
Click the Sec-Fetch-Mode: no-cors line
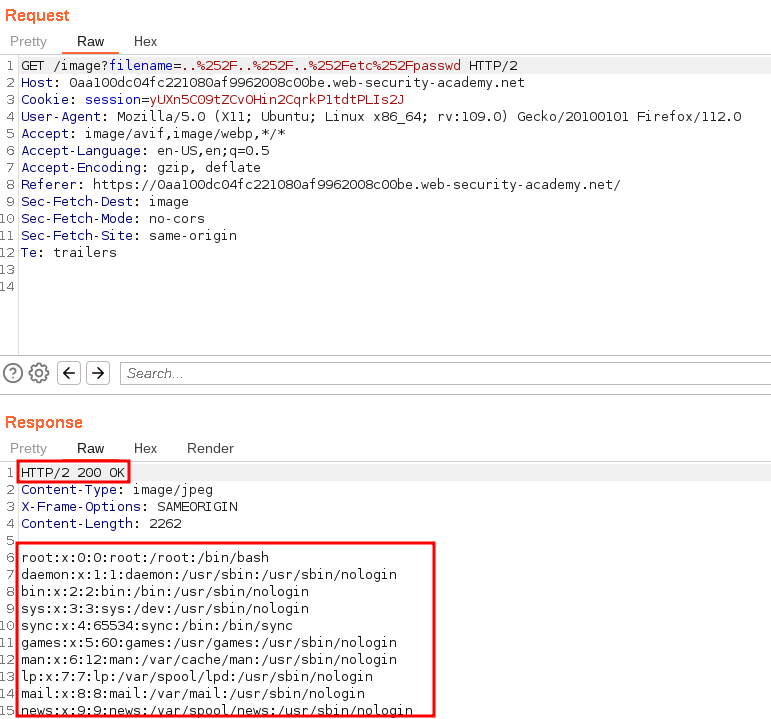coord(113,219)
